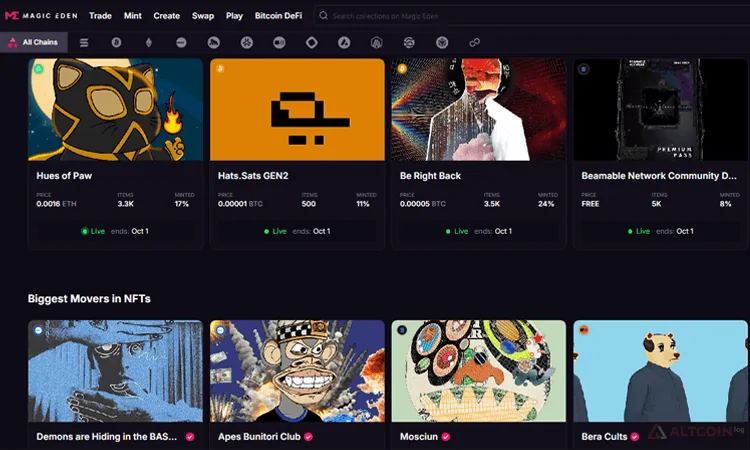This screenshot has width=750, height=450.
Task: Click the verified badge on the Demons are Hiding card
Action: pyautogui.click(x=190, y=437)
